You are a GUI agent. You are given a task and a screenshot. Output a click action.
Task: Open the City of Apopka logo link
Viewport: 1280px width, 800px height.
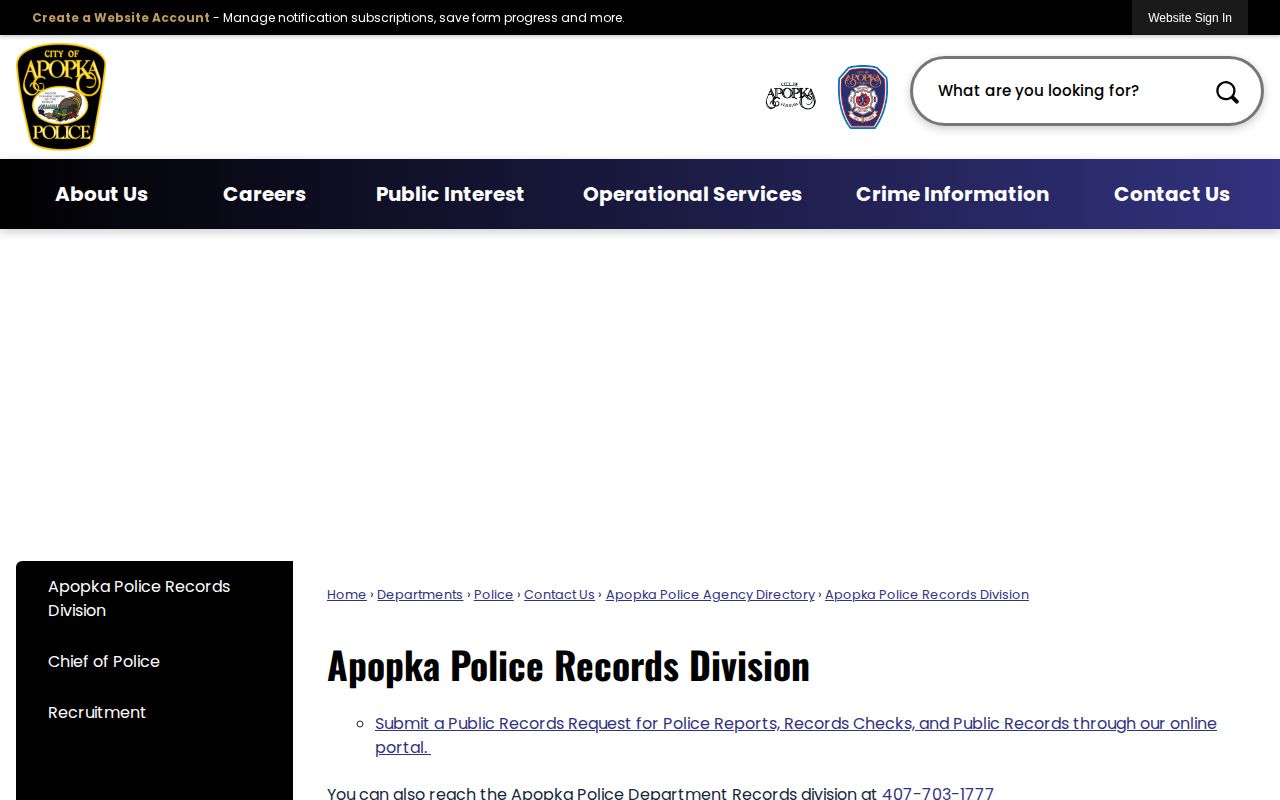(791, 97)
